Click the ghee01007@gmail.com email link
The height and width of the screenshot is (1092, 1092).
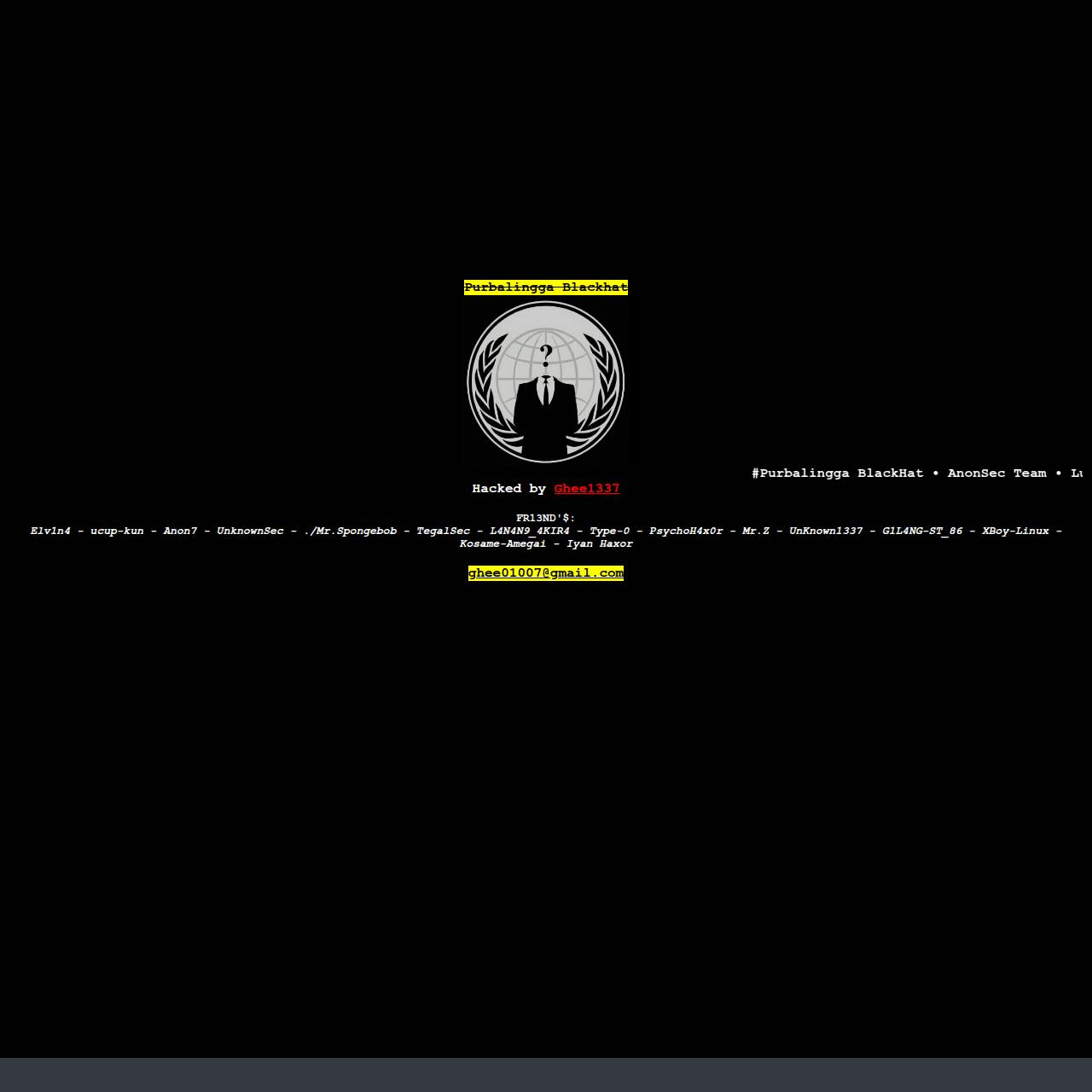(x=546, y=573)
